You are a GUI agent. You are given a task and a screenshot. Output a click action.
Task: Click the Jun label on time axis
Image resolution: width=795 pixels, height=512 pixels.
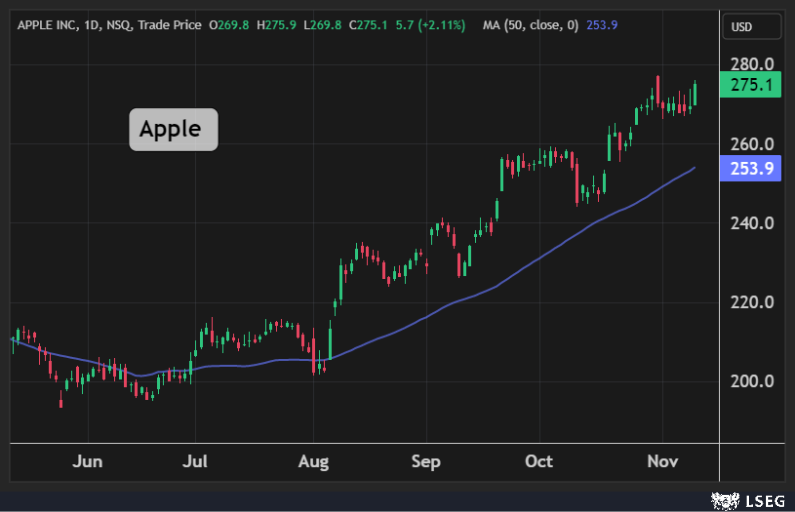point(88,462)
